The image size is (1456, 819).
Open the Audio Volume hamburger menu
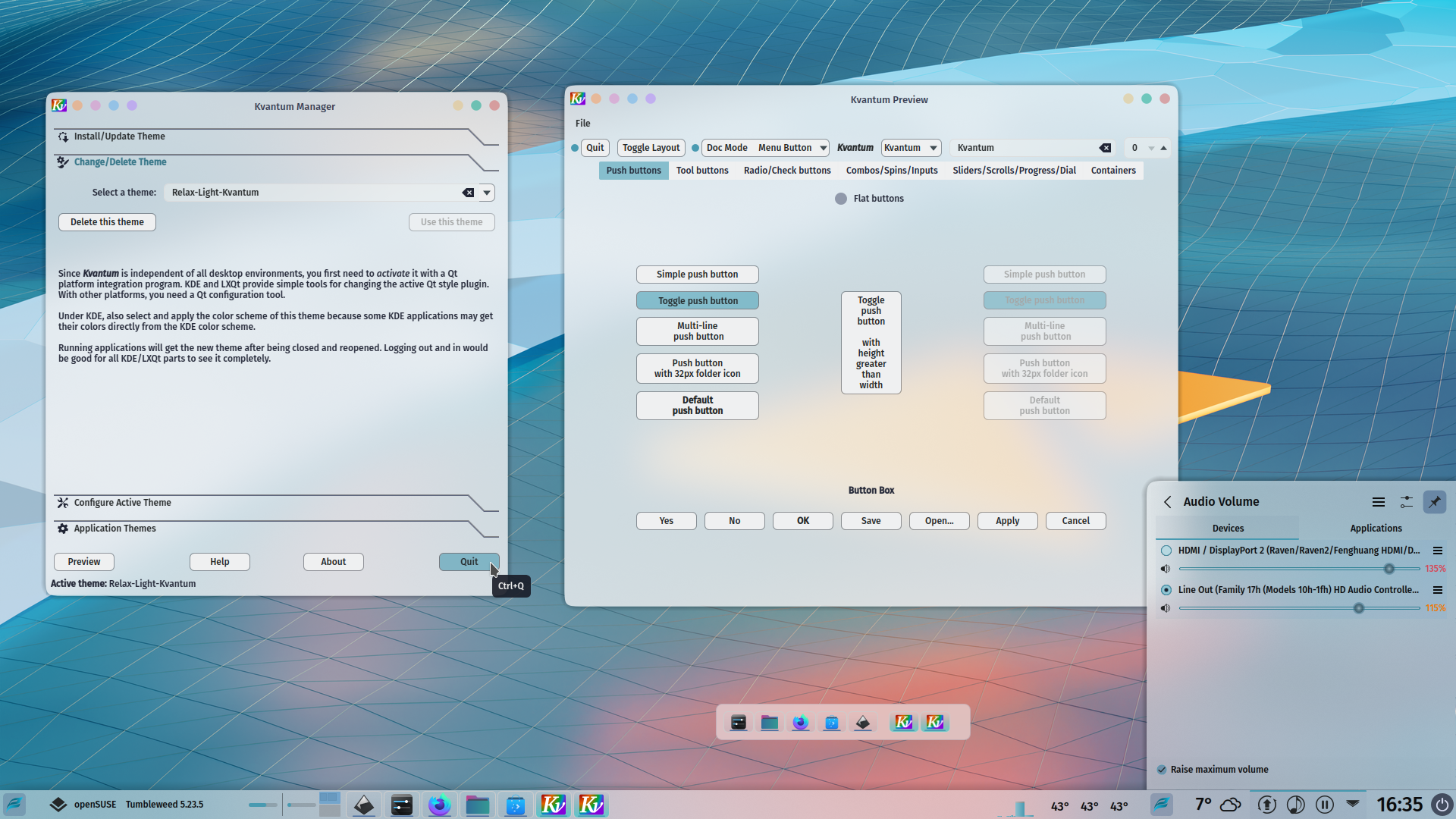coord(1379,502)
